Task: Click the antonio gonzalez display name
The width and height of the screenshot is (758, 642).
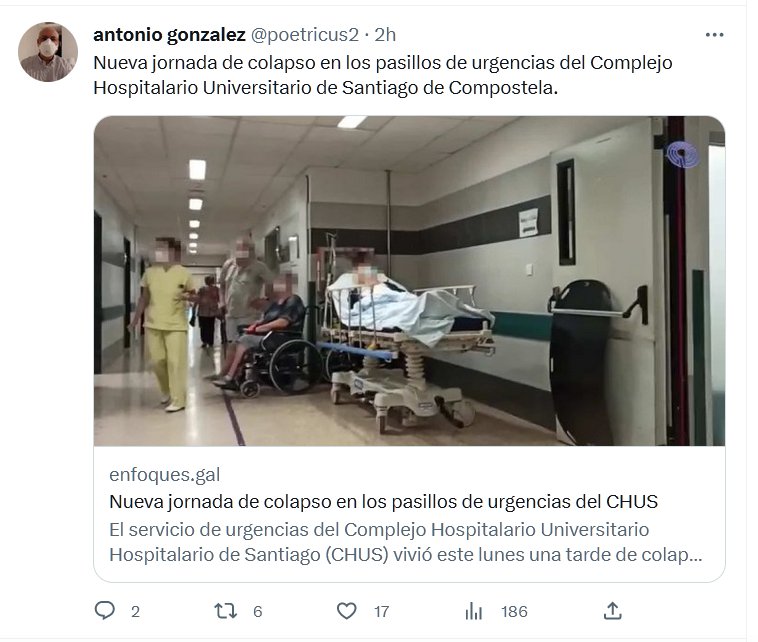Action: click(x=169, y=35)
